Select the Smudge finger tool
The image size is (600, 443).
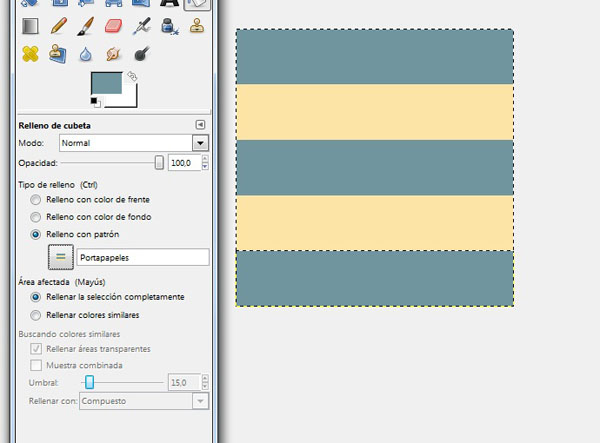tap(113, 54)
